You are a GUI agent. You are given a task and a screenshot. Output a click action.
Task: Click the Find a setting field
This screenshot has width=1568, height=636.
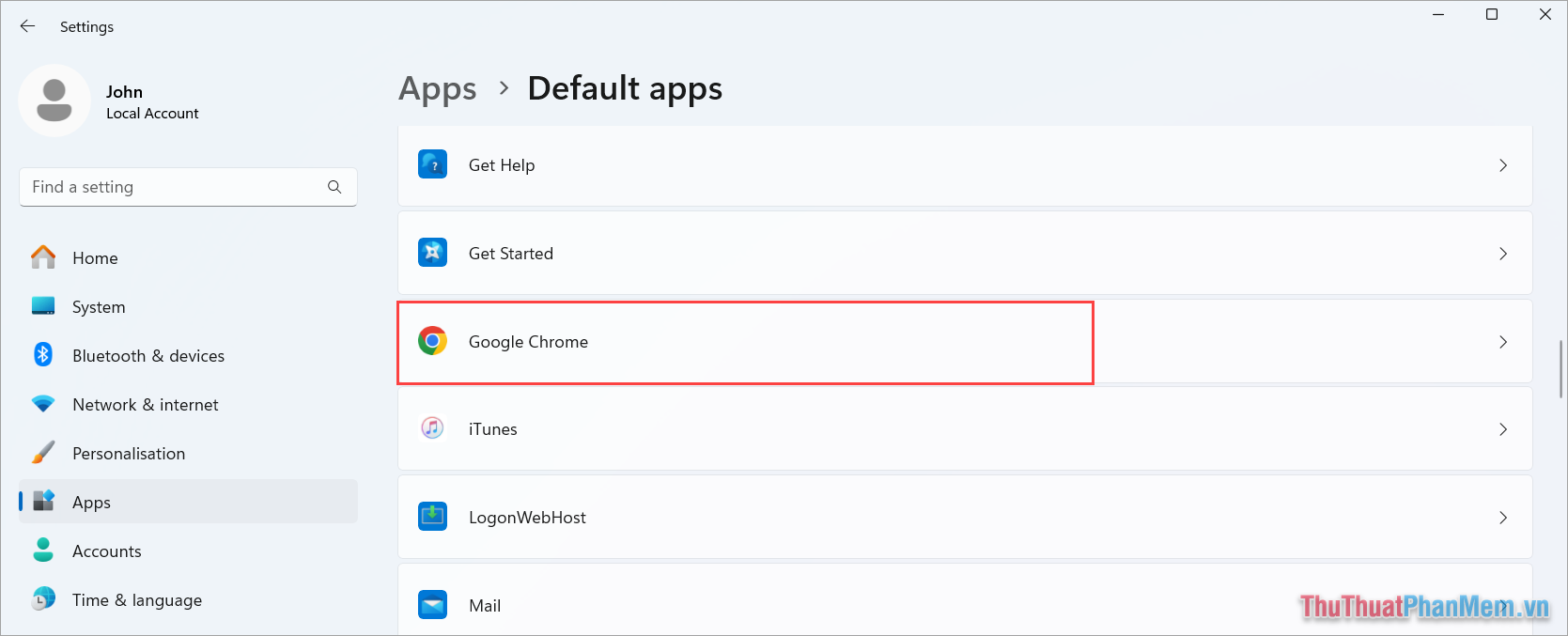(188, 187)
